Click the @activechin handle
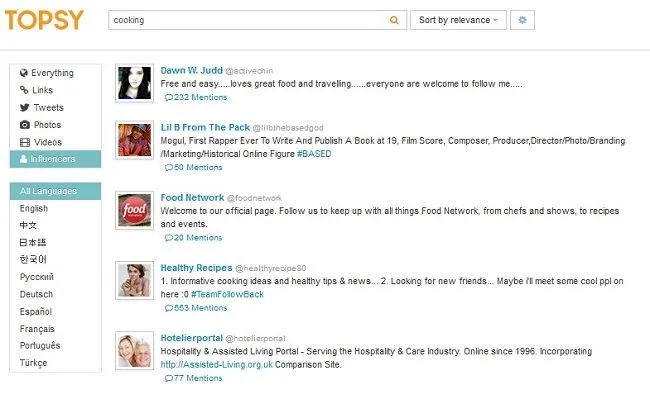 [x=249, y=71]
